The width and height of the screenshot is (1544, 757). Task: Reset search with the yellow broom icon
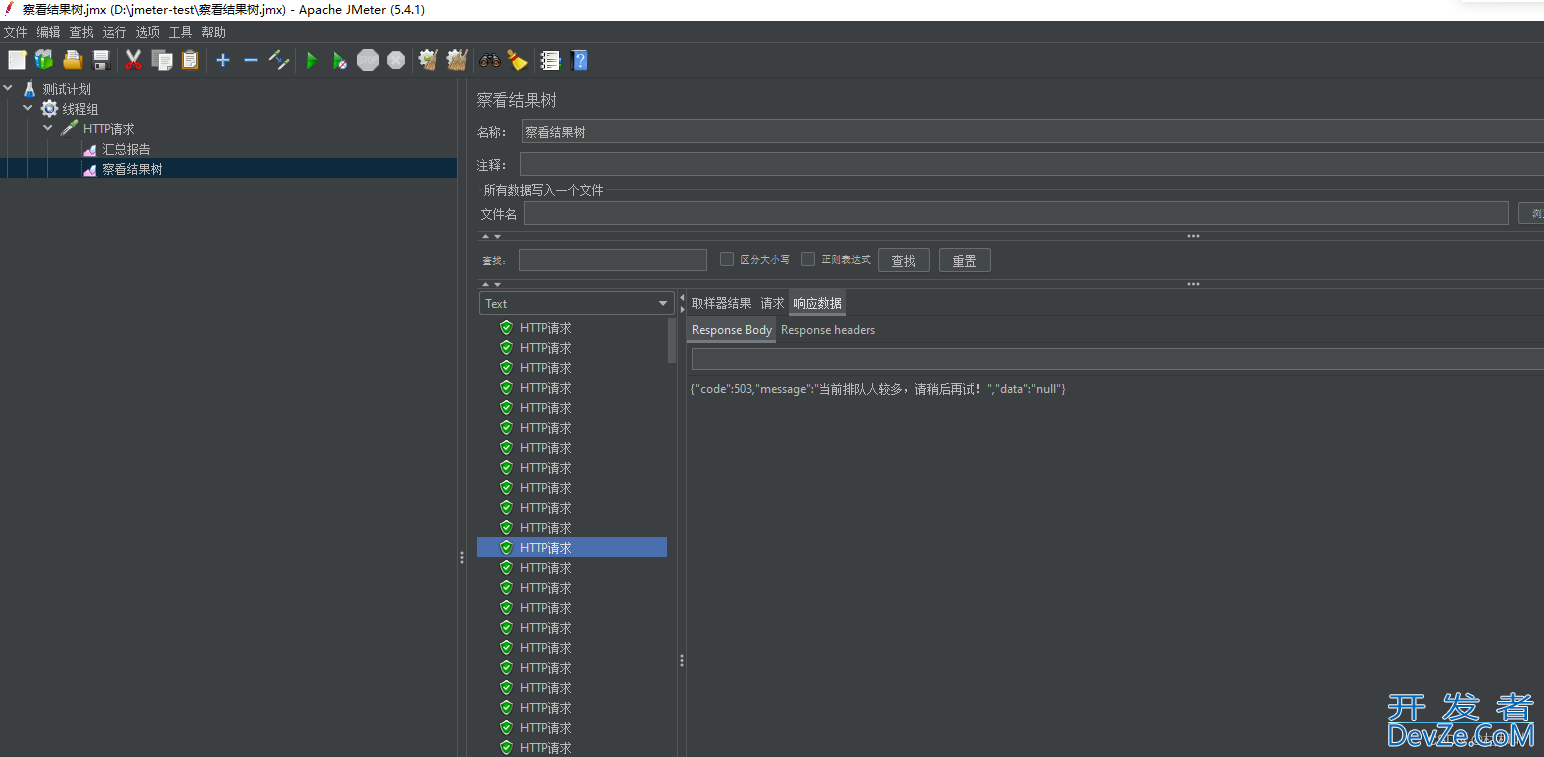pos(517,60)
